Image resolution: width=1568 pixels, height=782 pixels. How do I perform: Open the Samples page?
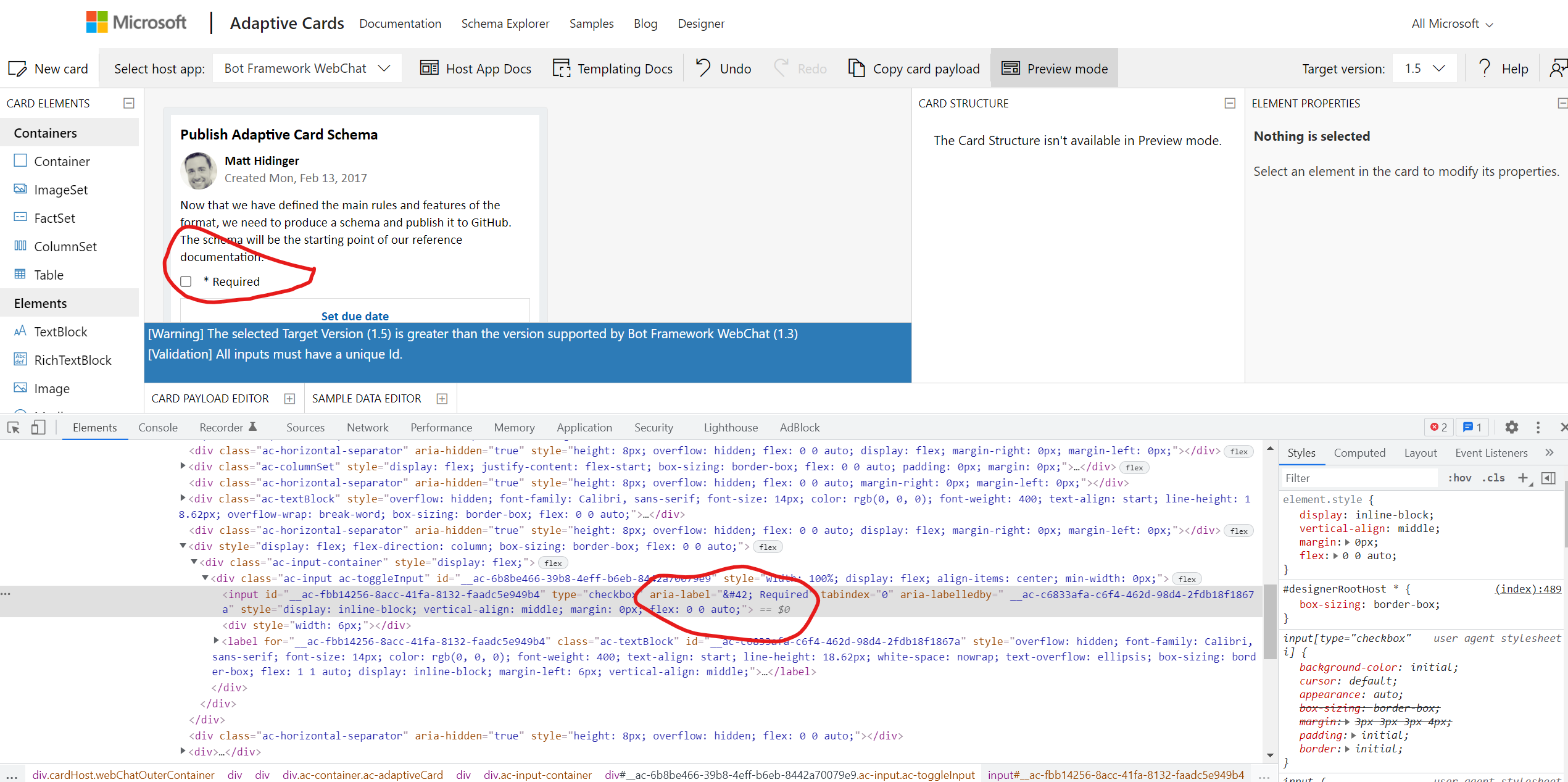[x=591, y=23]
